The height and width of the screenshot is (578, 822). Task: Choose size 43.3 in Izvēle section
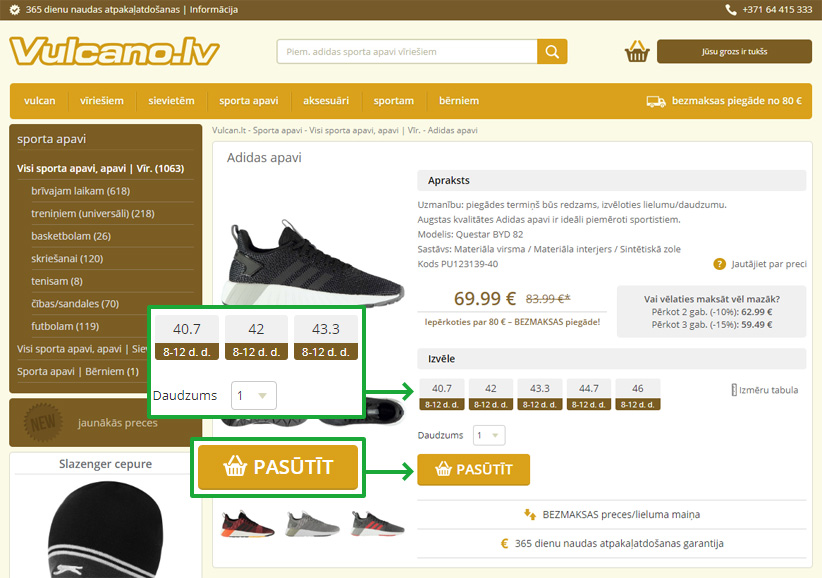coord(539,395)
